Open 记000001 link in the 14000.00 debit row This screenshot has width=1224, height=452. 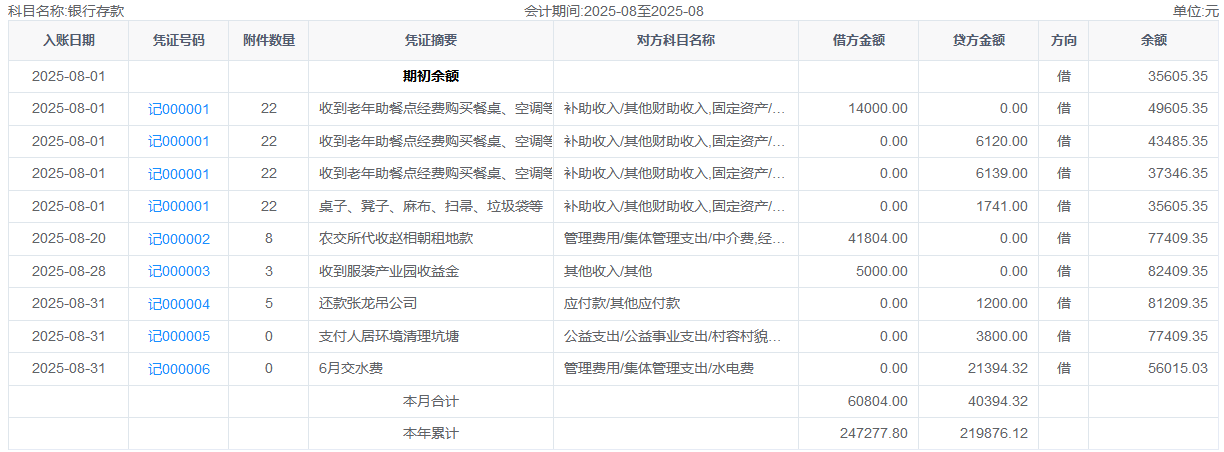pos(179,109)
